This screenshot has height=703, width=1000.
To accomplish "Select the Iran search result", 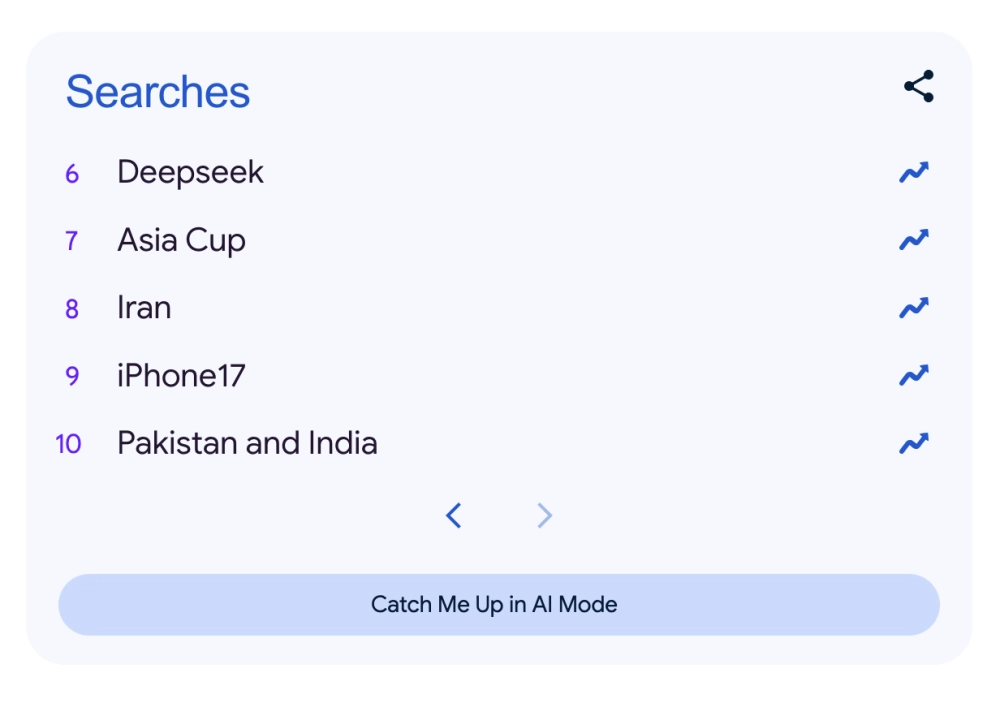I will (144, 308).
